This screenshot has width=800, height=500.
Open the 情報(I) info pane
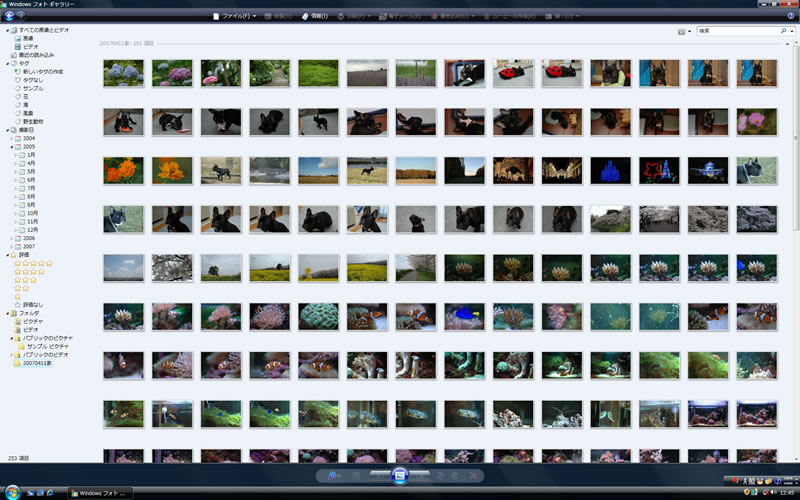[x=315, y=16]
